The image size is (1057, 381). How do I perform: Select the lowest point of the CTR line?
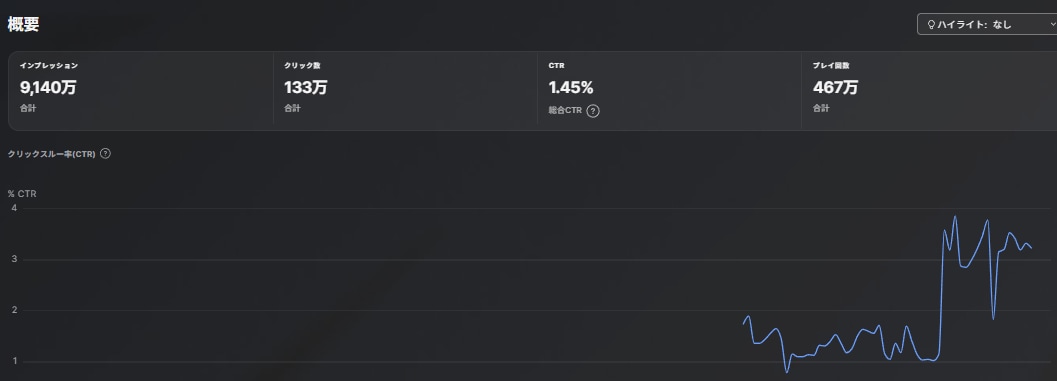786,371
